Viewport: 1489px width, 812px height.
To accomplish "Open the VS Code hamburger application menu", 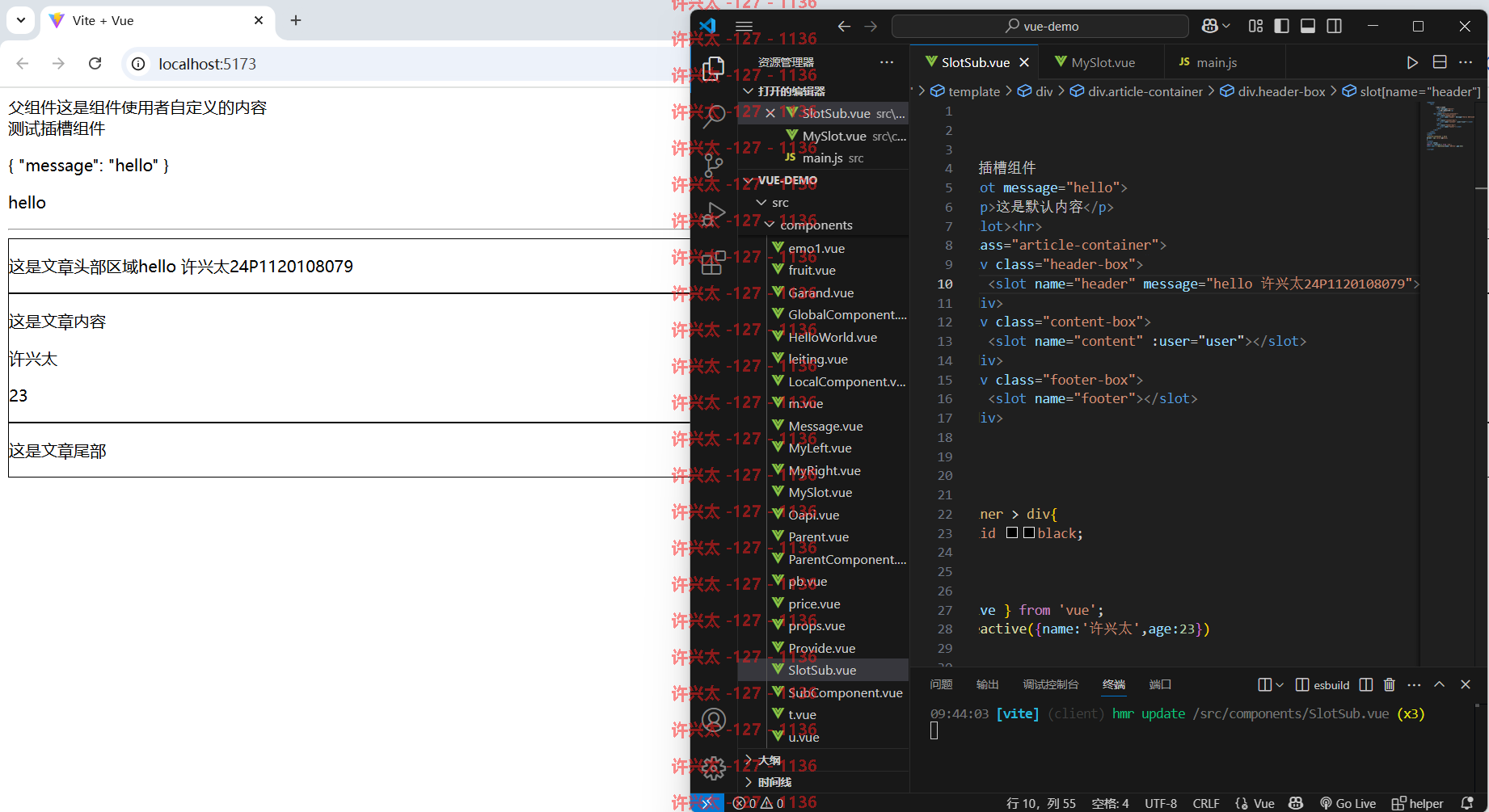I will tap(744, 26).
